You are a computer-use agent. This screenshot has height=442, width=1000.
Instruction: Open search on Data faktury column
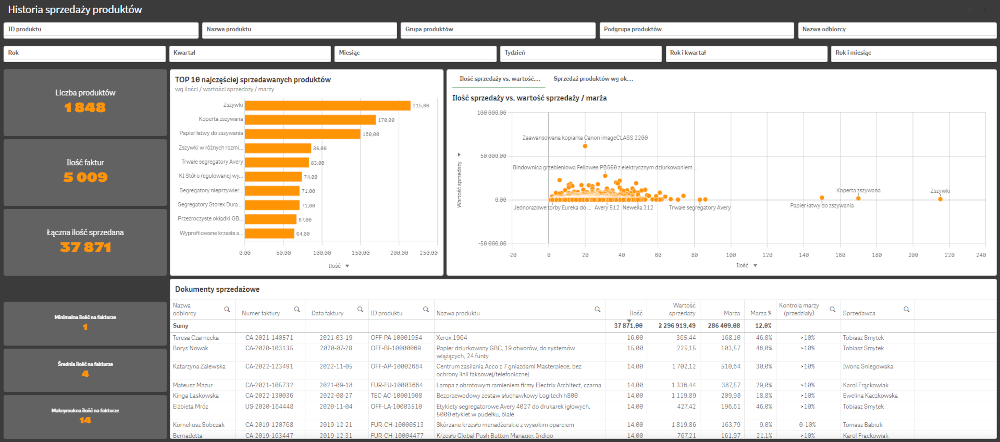tap(361, 309)
